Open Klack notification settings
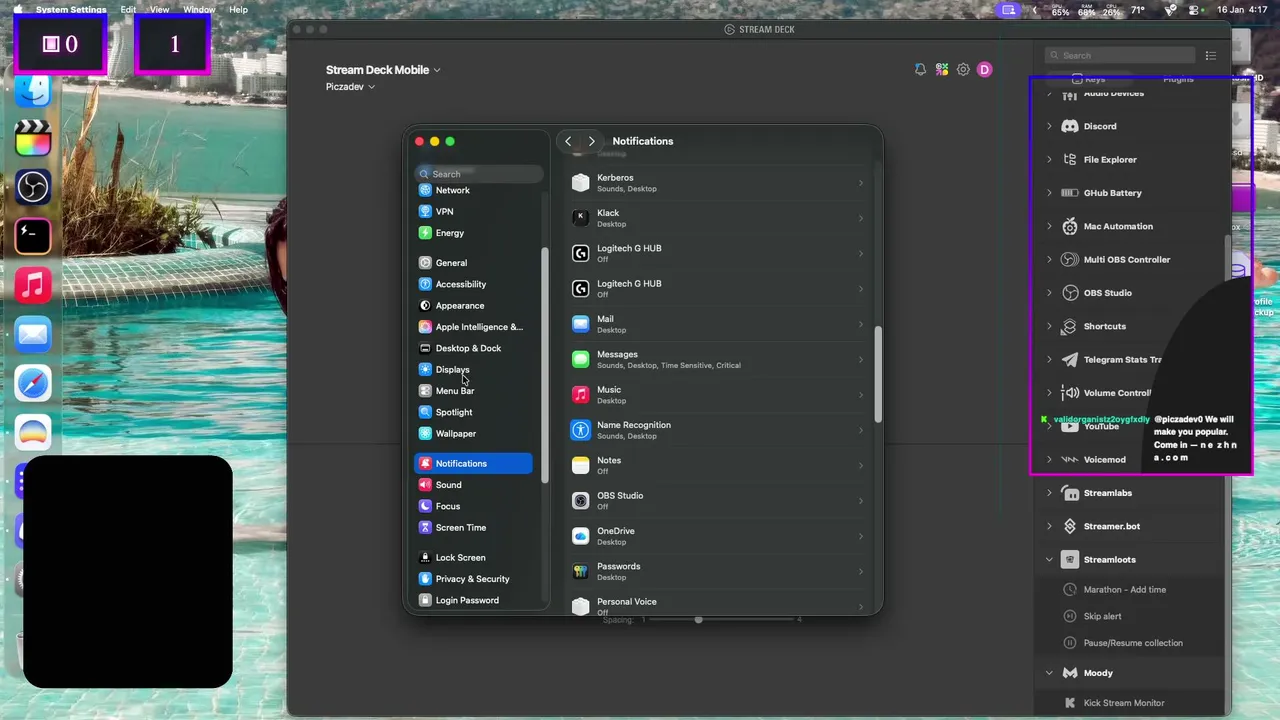This screenshot has height=720, width=1280. (x=718, y=218)
